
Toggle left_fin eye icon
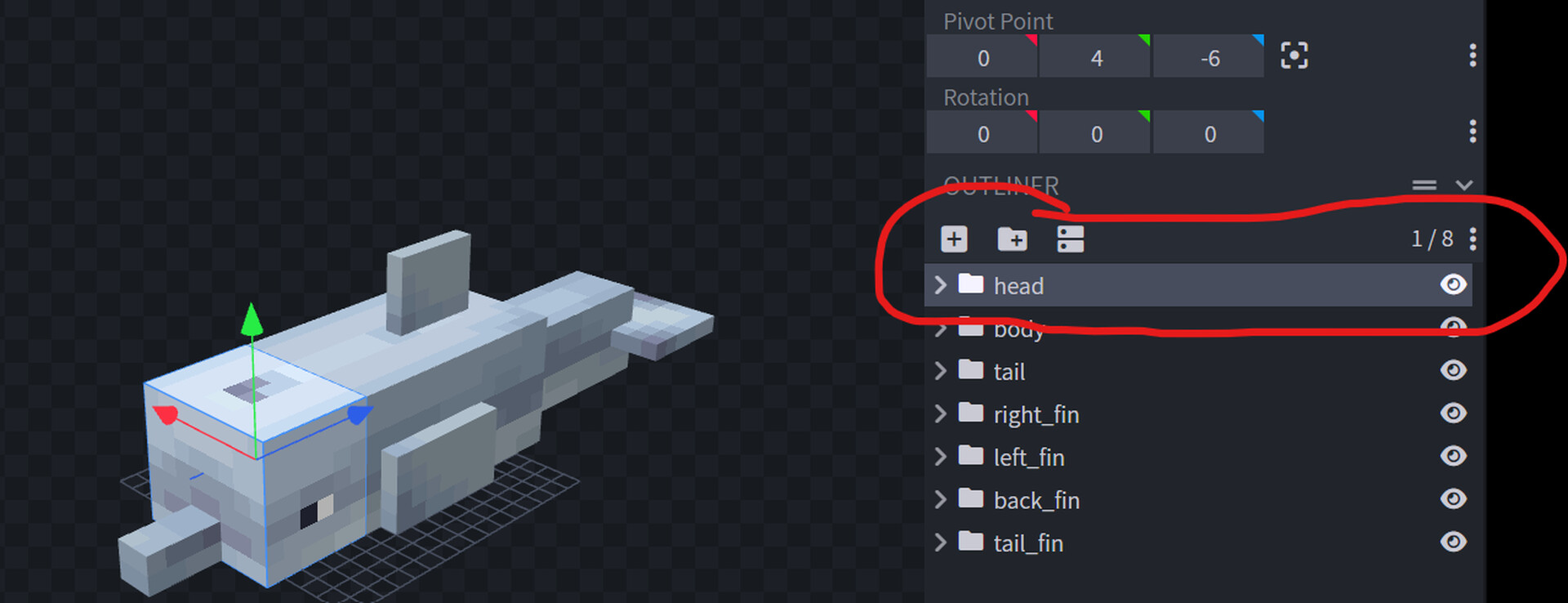pyautogui.click(x=1453, y=456)
